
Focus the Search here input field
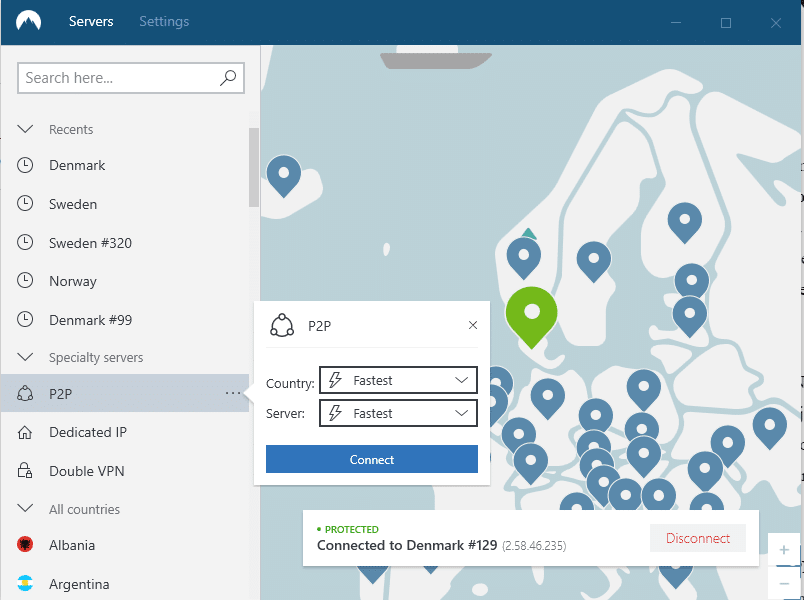point(131,78)
